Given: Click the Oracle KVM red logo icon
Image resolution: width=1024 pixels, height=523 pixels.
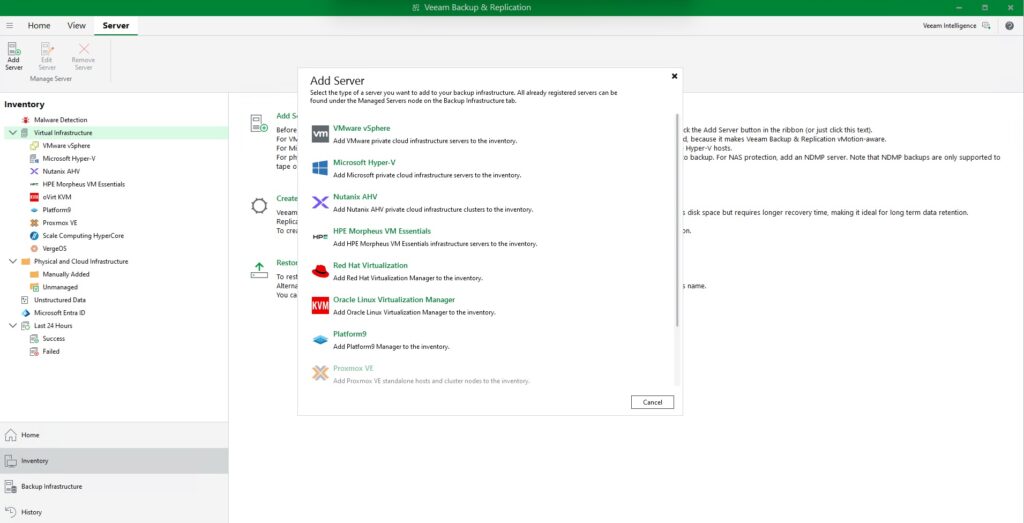Looking at the screenshot, I should pyautogui.click(x=320, y=305).
